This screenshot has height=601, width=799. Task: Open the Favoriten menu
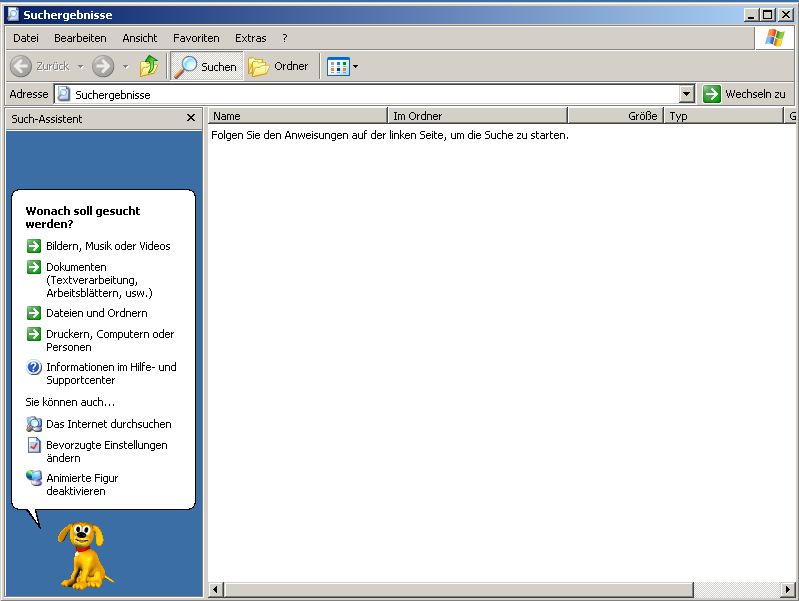point(196,38)
